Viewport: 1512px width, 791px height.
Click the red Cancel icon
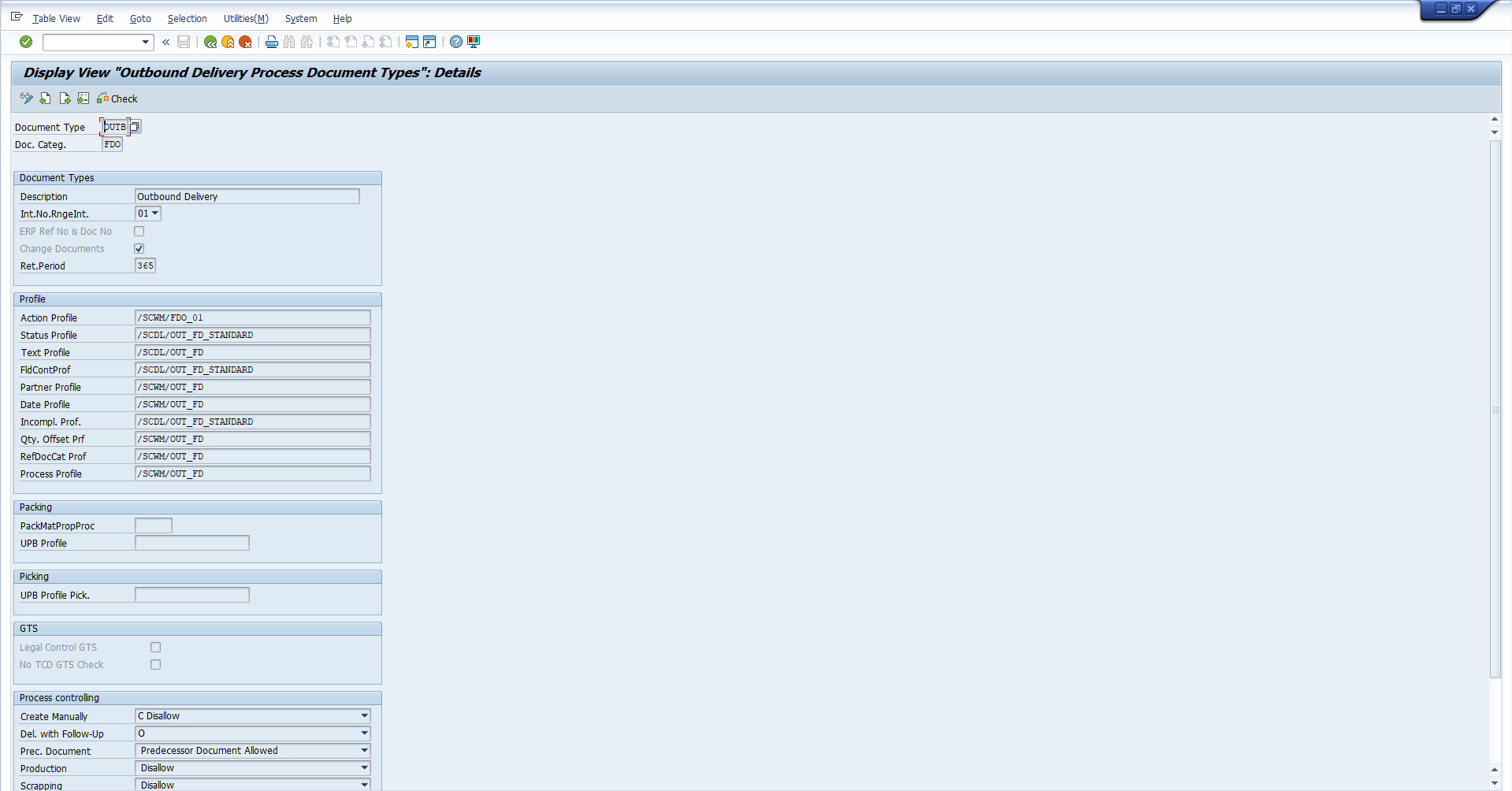(245, 42)
